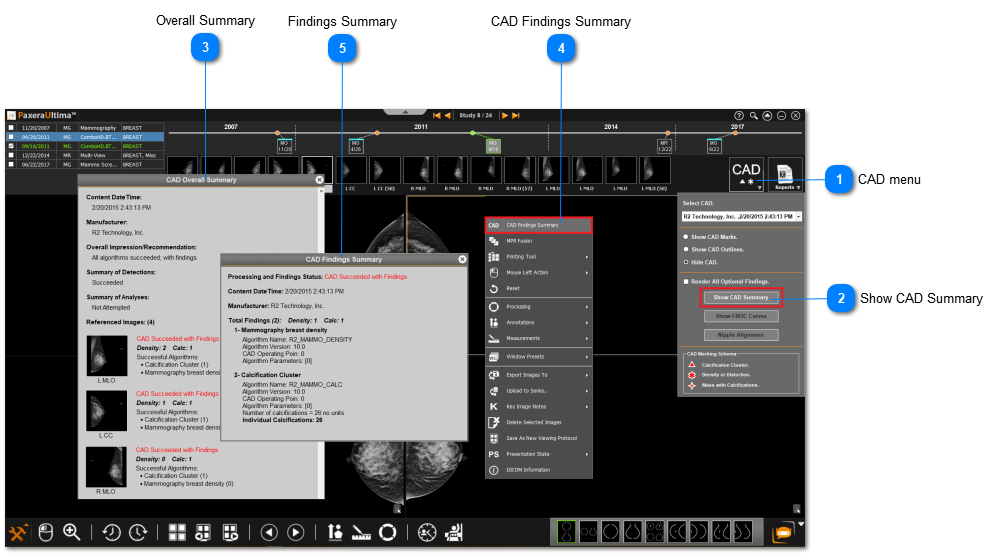The width and height of the screenshot is (999, 556).
Task: Jump to last study arrow
Action: pyautogui.click(x=516, y=116)
